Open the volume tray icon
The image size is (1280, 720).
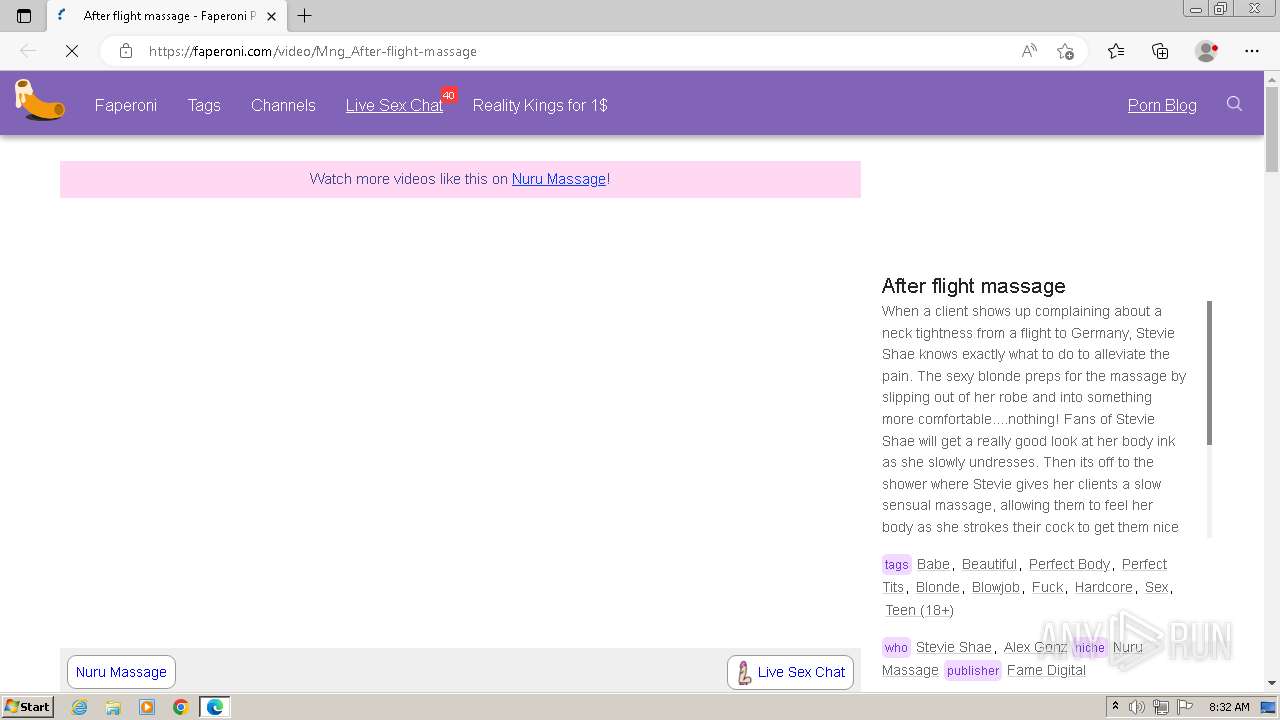tap(1137, 707)
